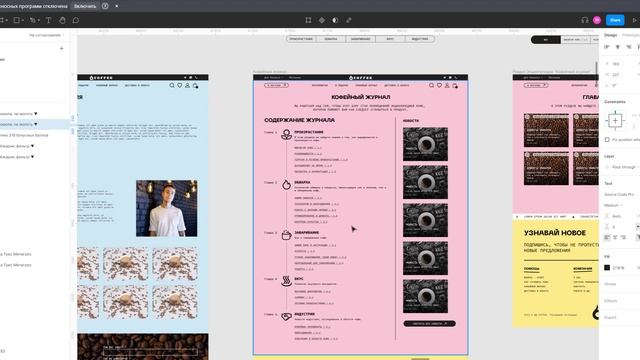Click the Share button

coord(615,20)
